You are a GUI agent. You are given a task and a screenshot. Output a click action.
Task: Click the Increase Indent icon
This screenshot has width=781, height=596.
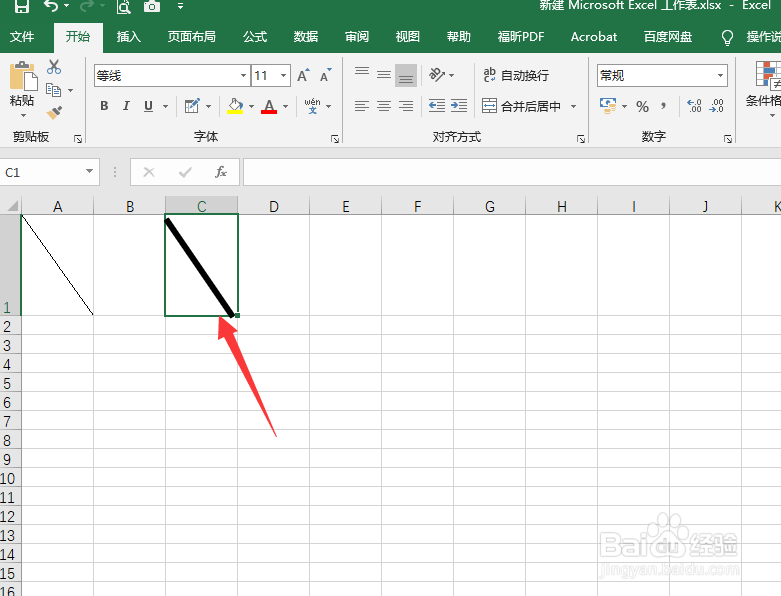point(459,106)
